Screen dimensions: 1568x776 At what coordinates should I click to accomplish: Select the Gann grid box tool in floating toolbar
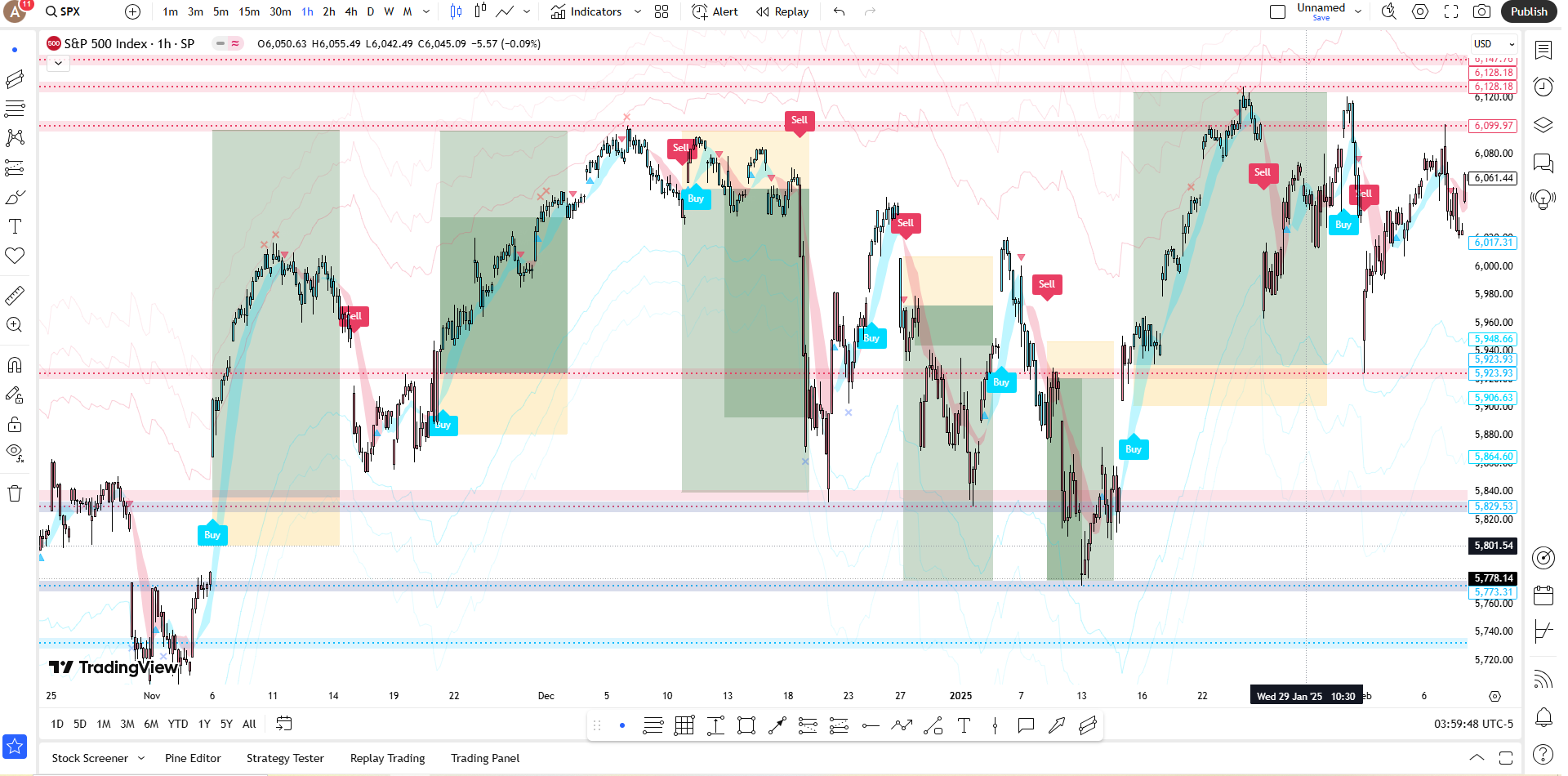(x=684, y=725)
